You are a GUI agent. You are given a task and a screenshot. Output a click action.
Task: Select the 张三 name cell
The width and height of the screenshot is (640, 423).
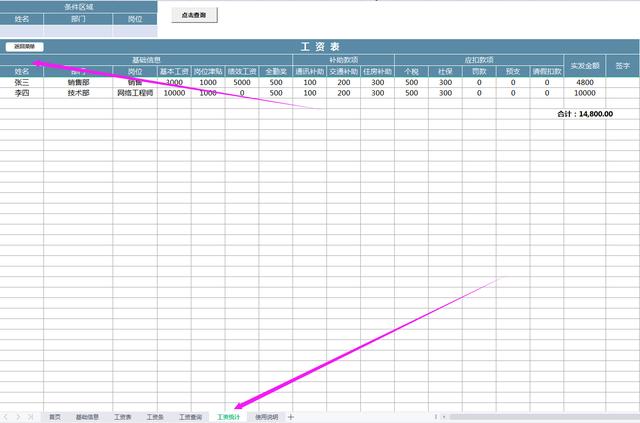pyautogui.click(x=22, y=82)
